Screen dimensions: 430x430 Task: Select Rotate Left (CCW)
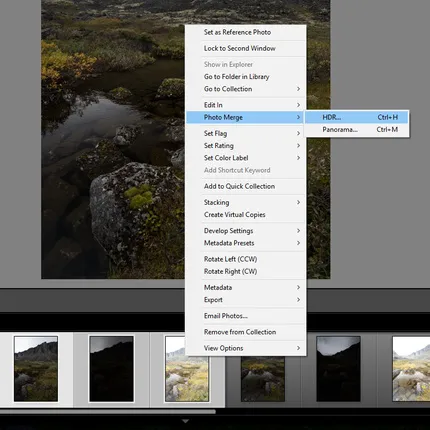246,259
